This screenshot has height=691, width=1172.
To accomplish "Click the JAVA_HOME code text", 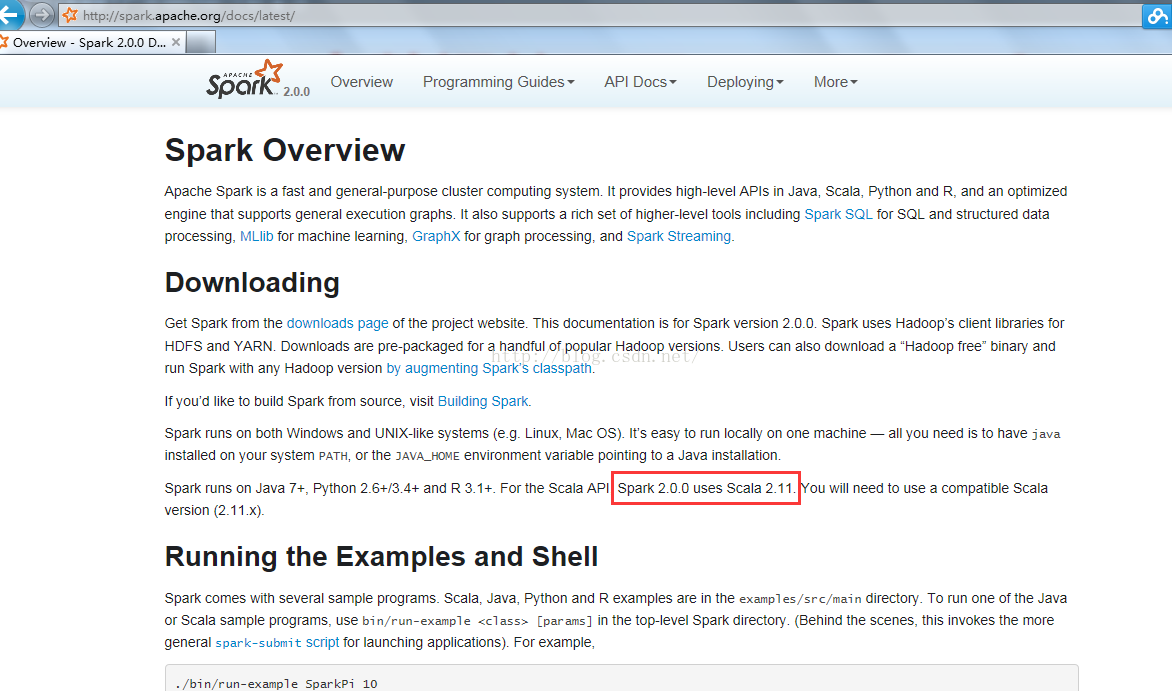I will (428, 455).
